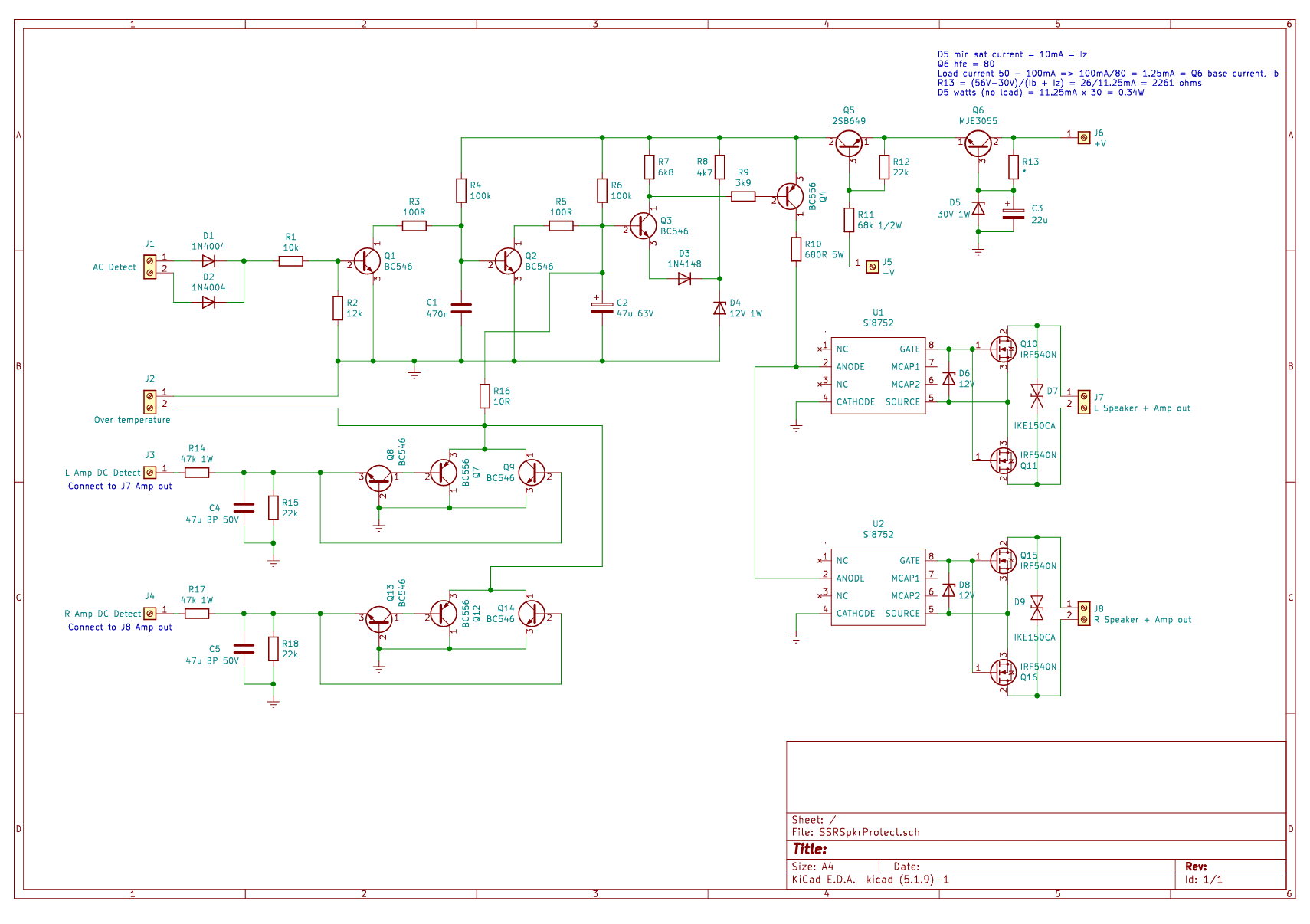
Task: Click the Q11 IRF540N MOSFET symbol
Action: (x=1003, y=460)
